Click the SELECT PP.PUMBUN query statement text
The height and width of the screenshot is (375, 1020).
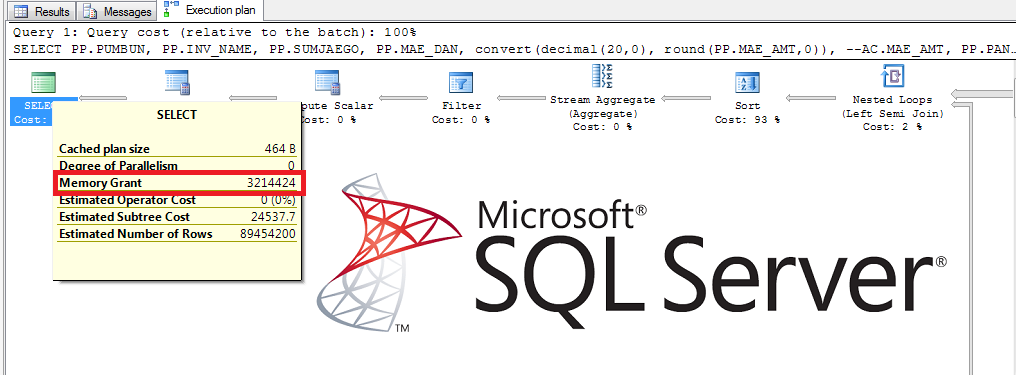514,49
